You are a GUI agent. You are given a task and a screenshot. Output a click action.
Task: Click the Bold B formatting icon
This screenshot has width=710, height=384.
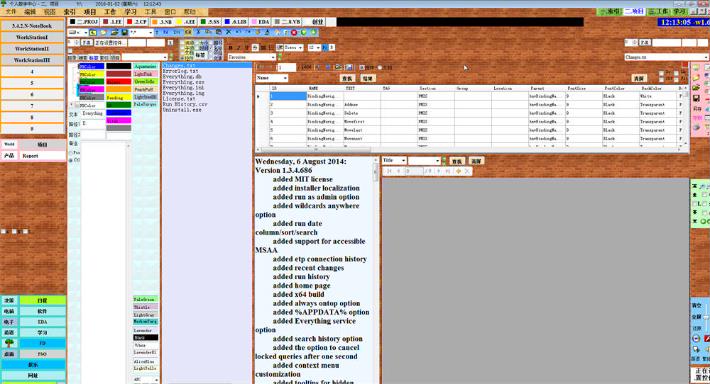[x=230, y=48]
